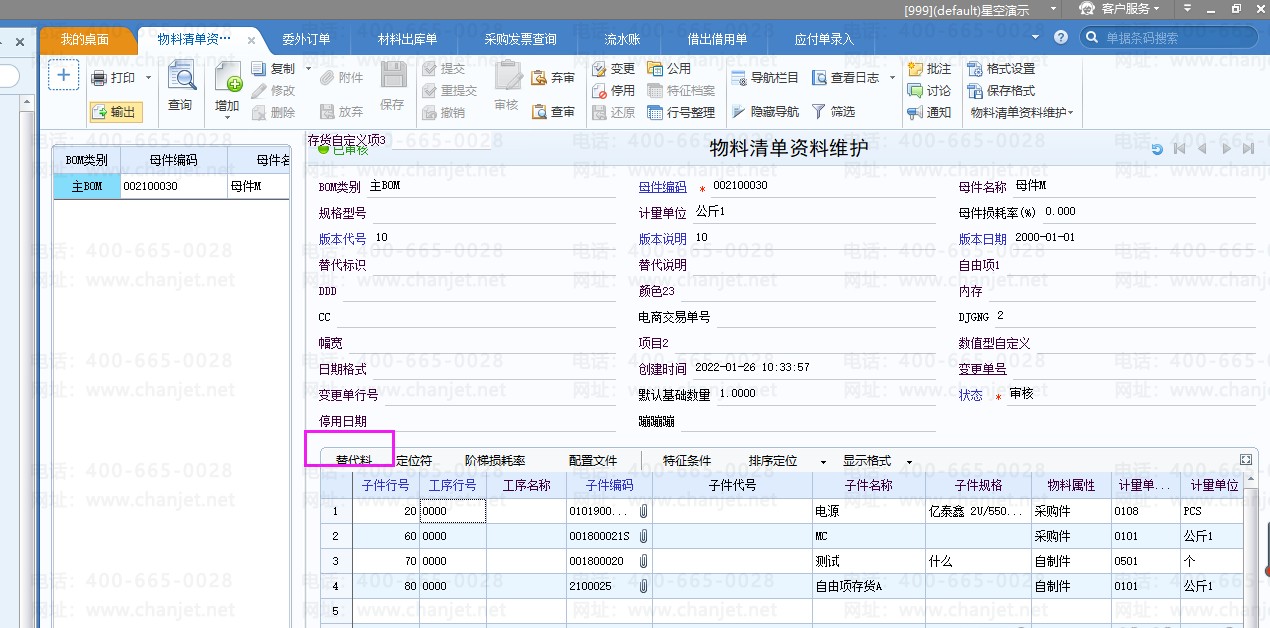Viewport: 1270px width, 628px height.
Task: Switch to the 委外订单 tab
Action: pos(306,40)
